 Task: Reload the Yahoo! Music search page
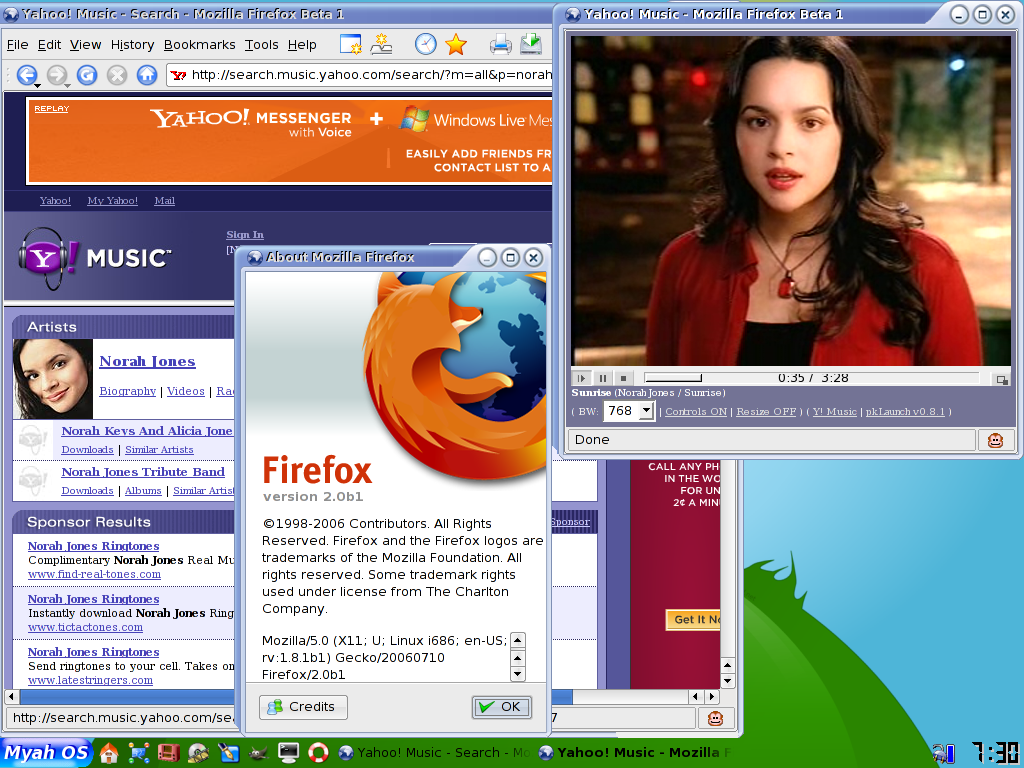coord(87,75)
